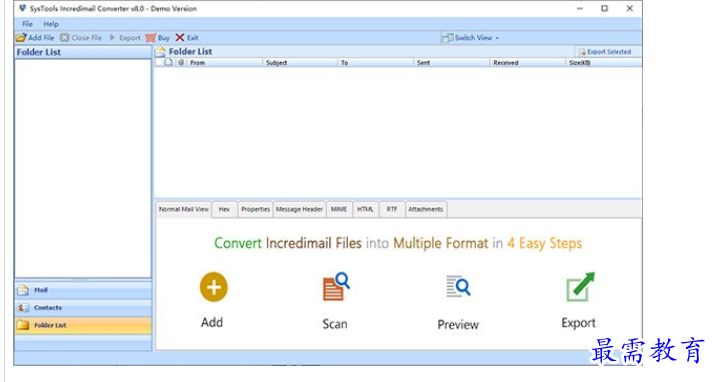
Task: Switch to the Normal Mail View tab
Action: (184, 209)
